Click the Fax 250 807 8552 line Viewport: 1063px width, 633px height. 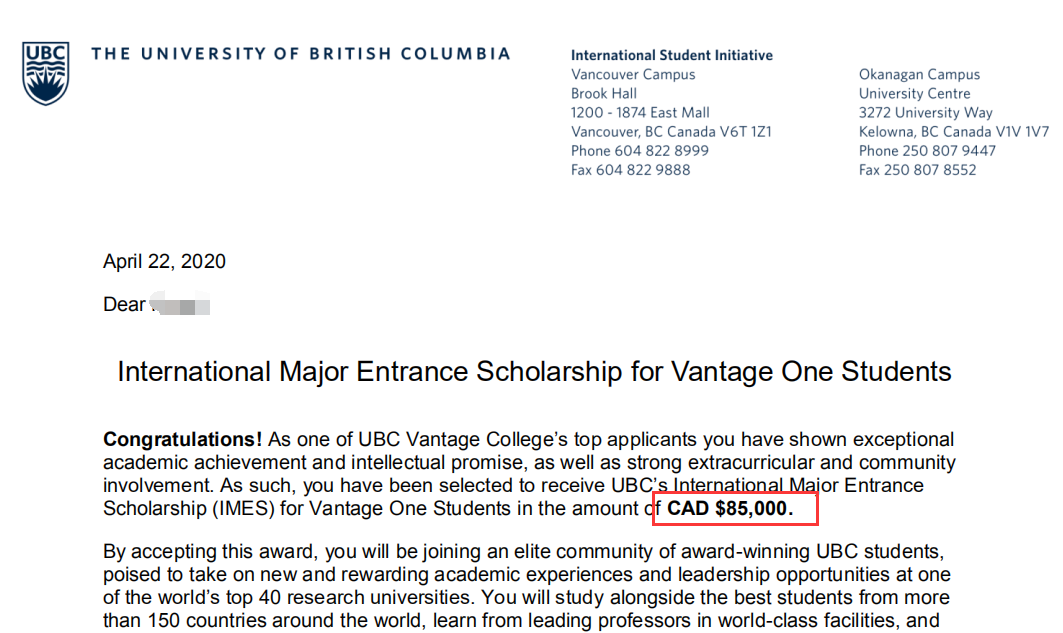(x=917, y=169)
